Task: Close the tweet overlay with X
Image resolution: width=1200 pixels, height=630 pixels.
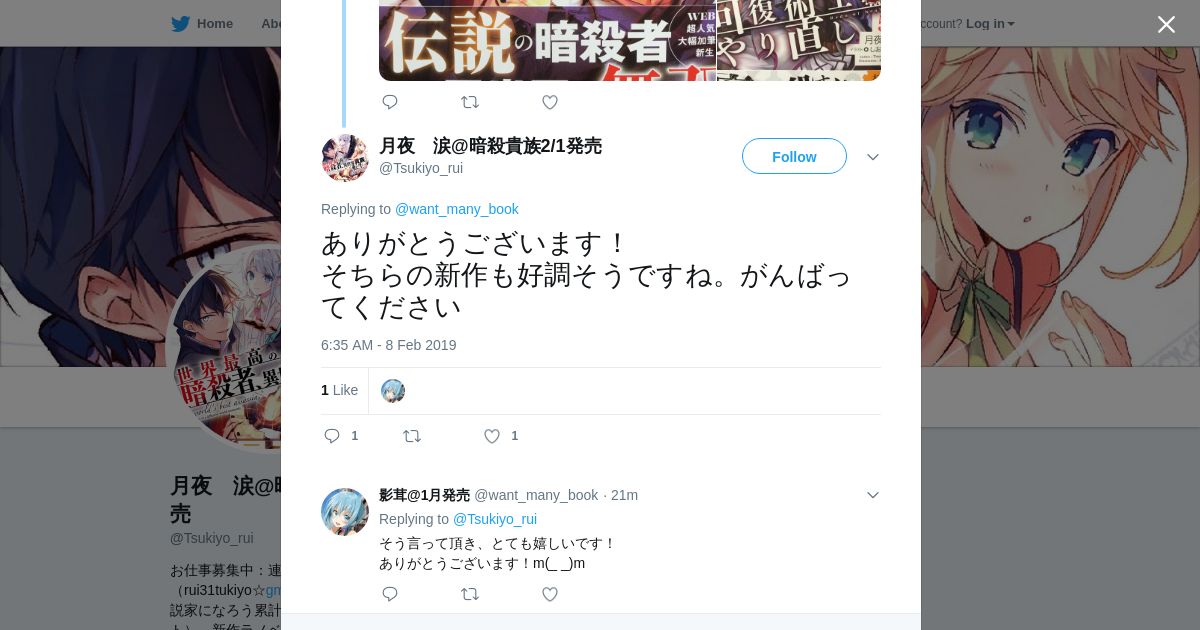Action: (1166, 24)
